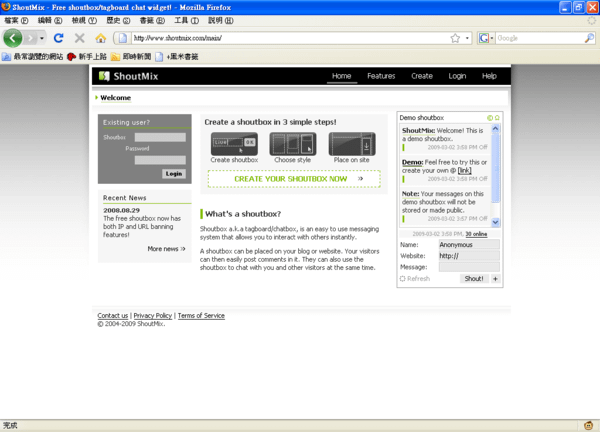
Task: Click the 30 online link
Action: (476, 234)
